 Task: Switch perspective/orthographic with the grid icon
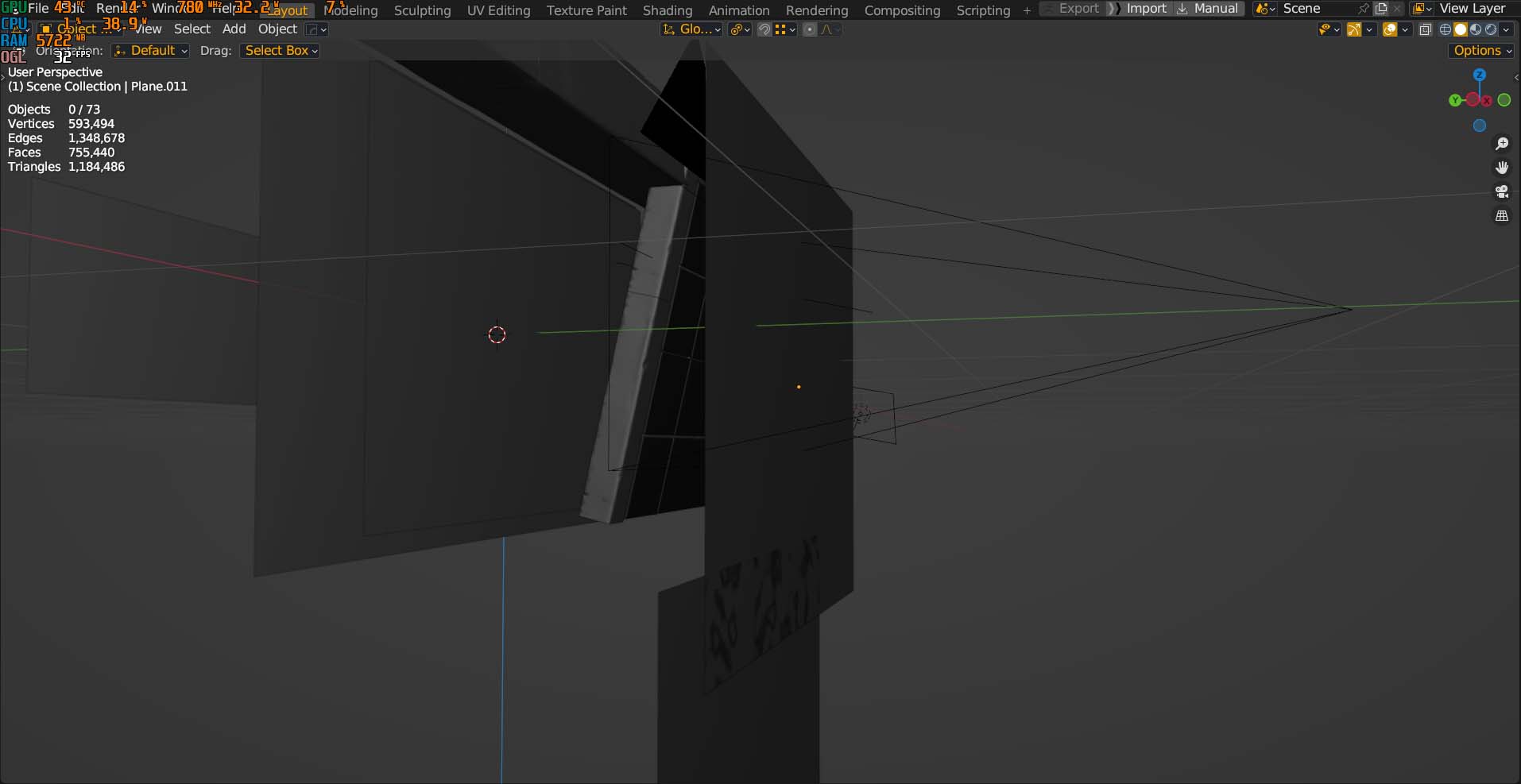pyautogui.click(x=1502, y=216)
